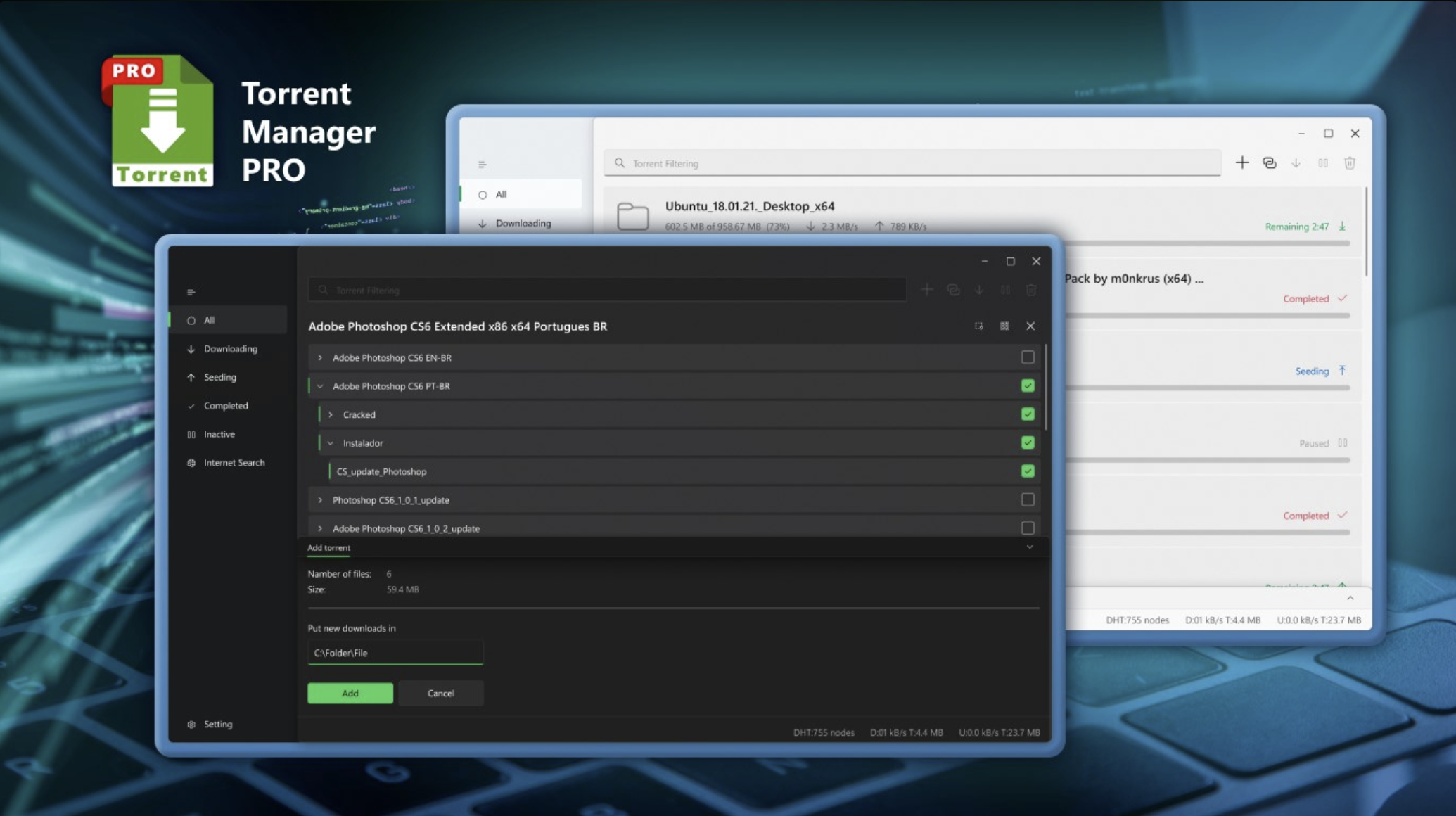
Task: Expand the Adobe Photoshop CS6 EN-BR folder
Action: 320,358
